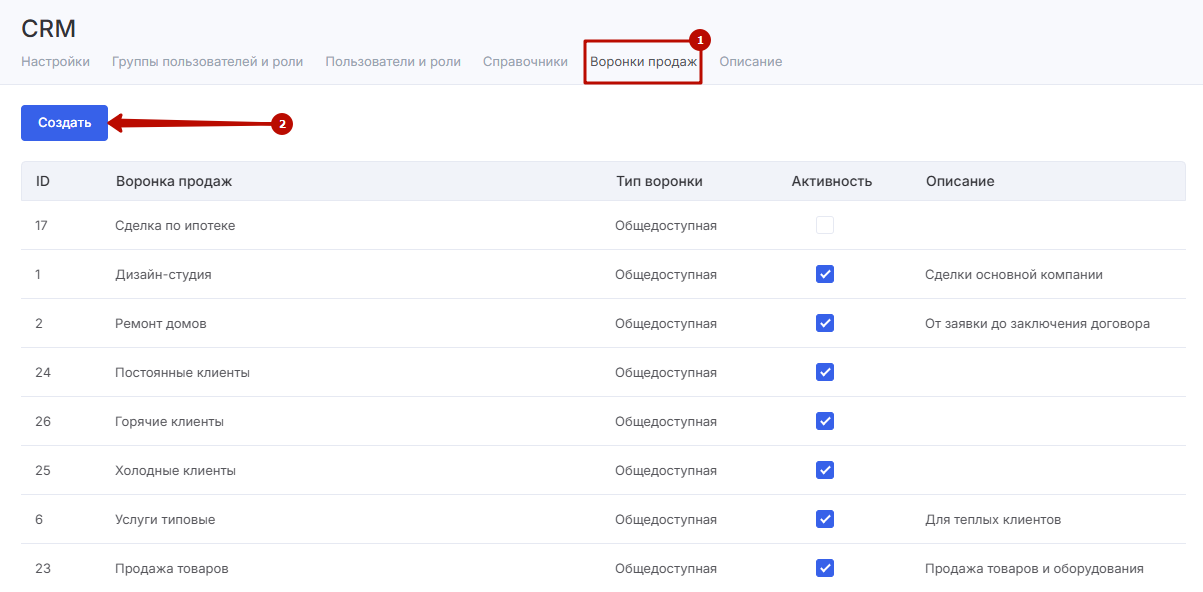Image resolution: width=1203 pixels, height=592 pixels.
Task: Open the Описание tab
Action: click(x=750, y=62)
